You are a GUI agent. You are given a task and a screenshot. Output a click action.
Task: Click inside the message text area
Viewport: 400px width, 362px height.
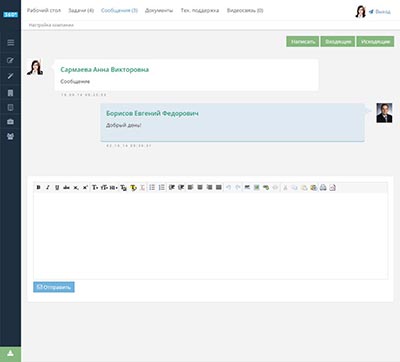pos(211,236)
